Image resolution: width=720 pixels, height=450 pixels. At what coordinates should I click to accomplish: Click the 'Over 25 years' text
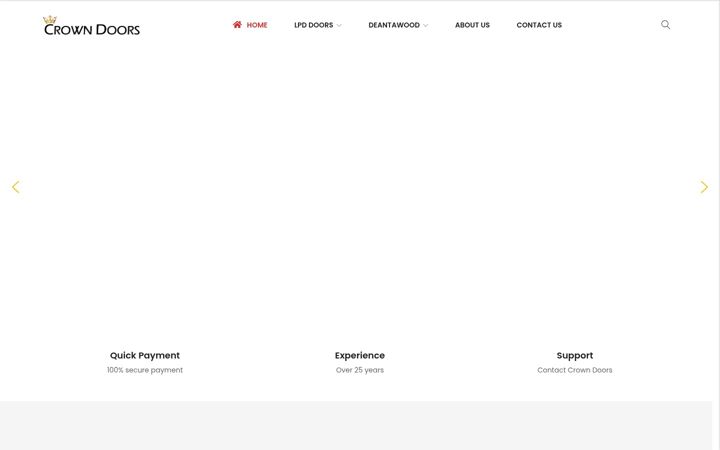(x=360, y=370)
